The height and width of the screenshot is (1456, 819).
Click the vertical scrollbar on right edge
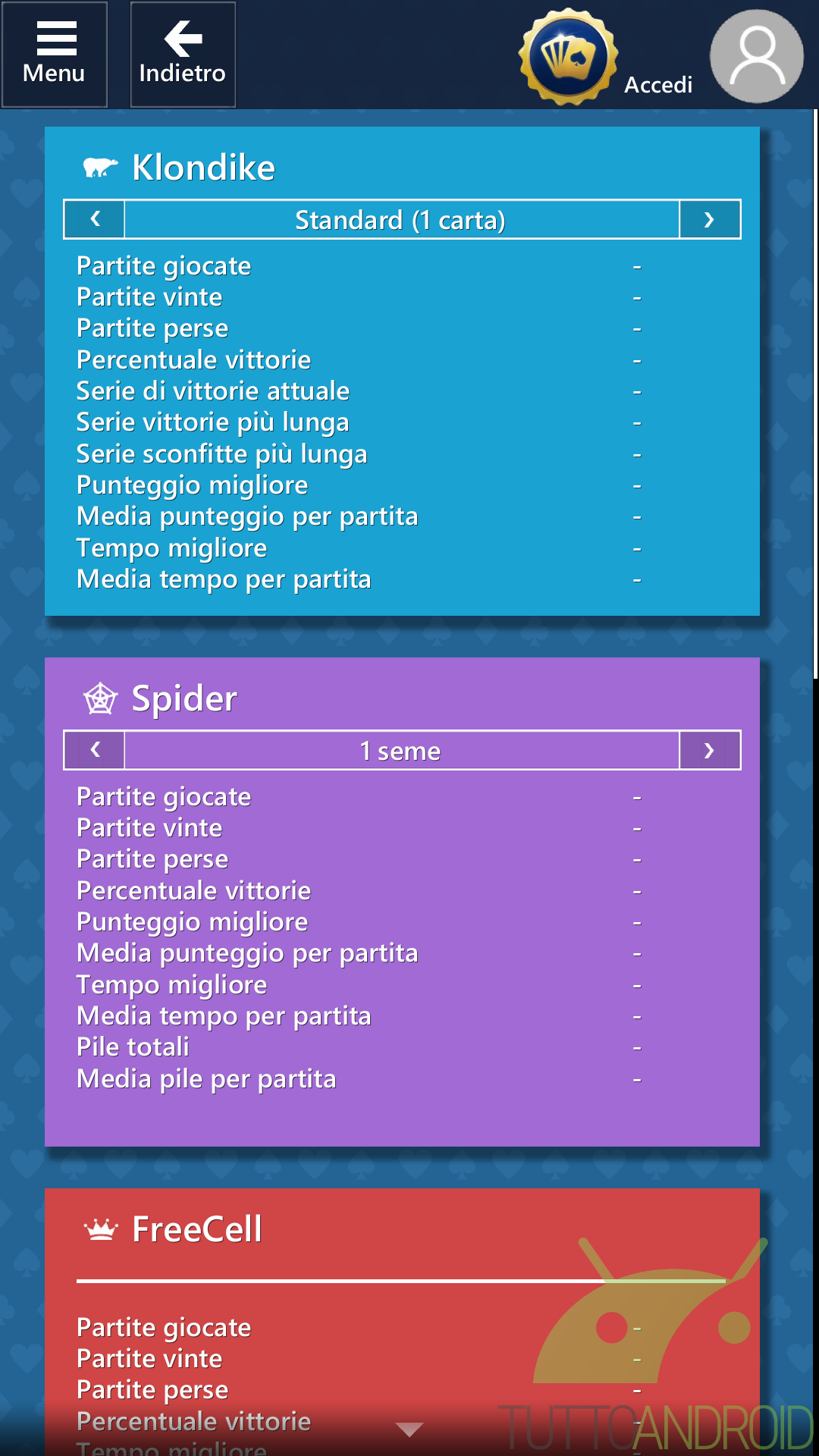pyautogui.click(x=815, y=394)
